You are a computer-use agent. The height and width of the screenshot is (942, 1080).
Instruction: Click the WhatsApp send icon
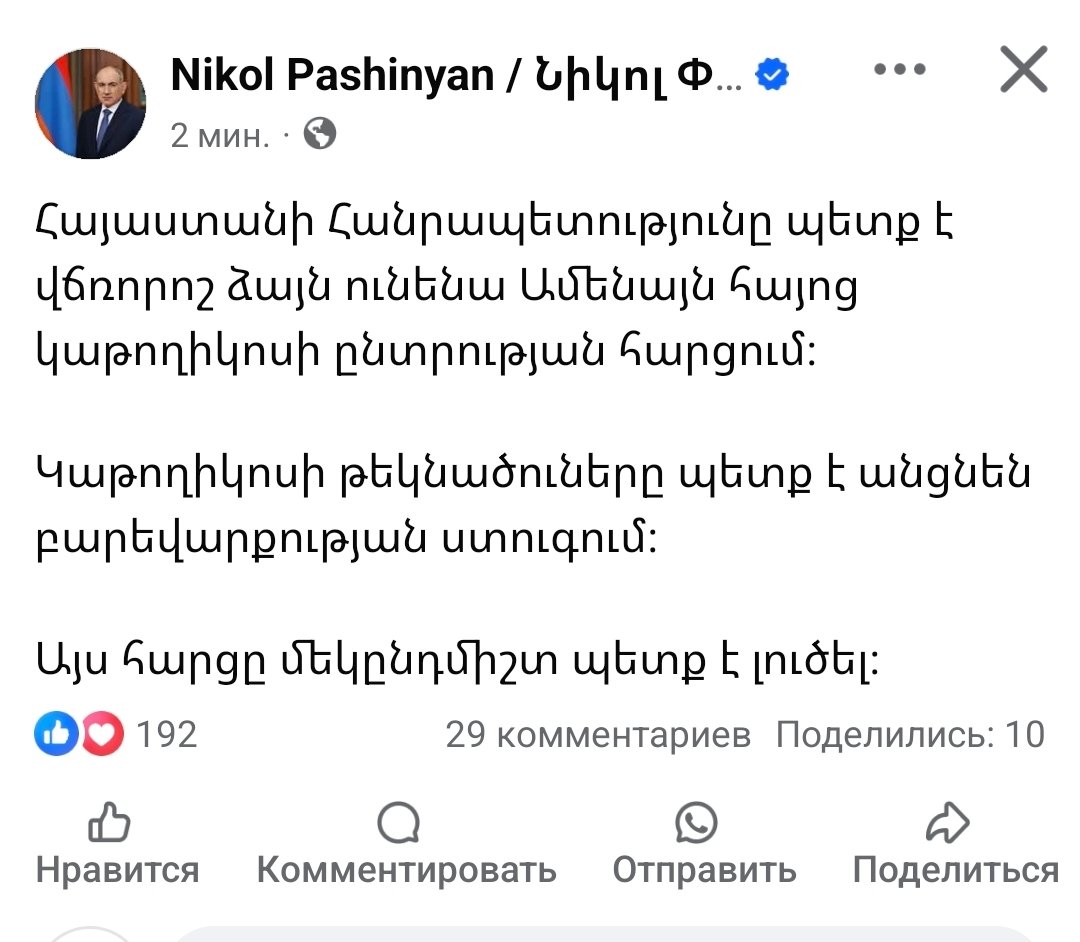(x=696, y=822)
